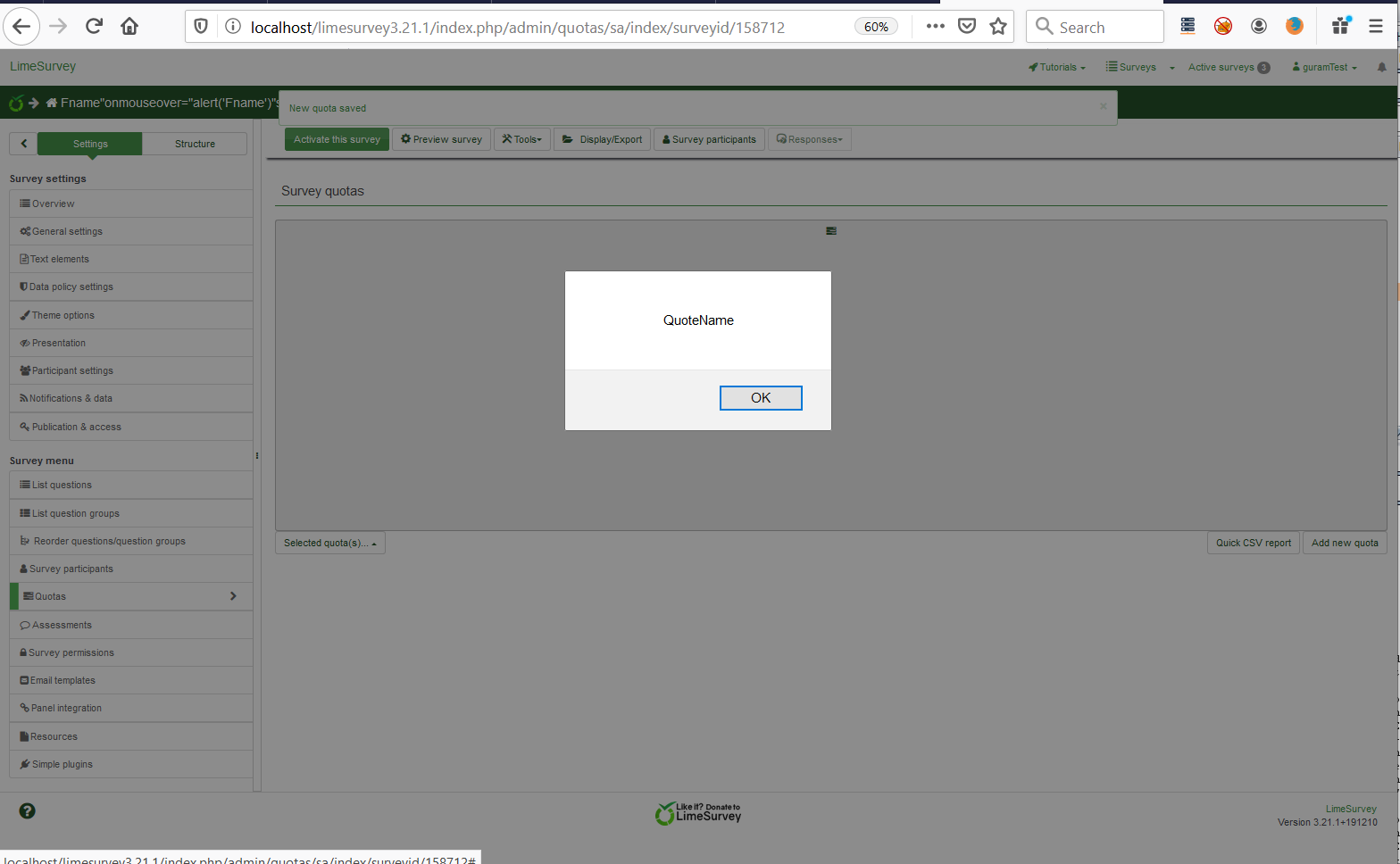Open the Firefox hamburger menu
This screenshot has height=864, width=1400.
[1376, 27]
